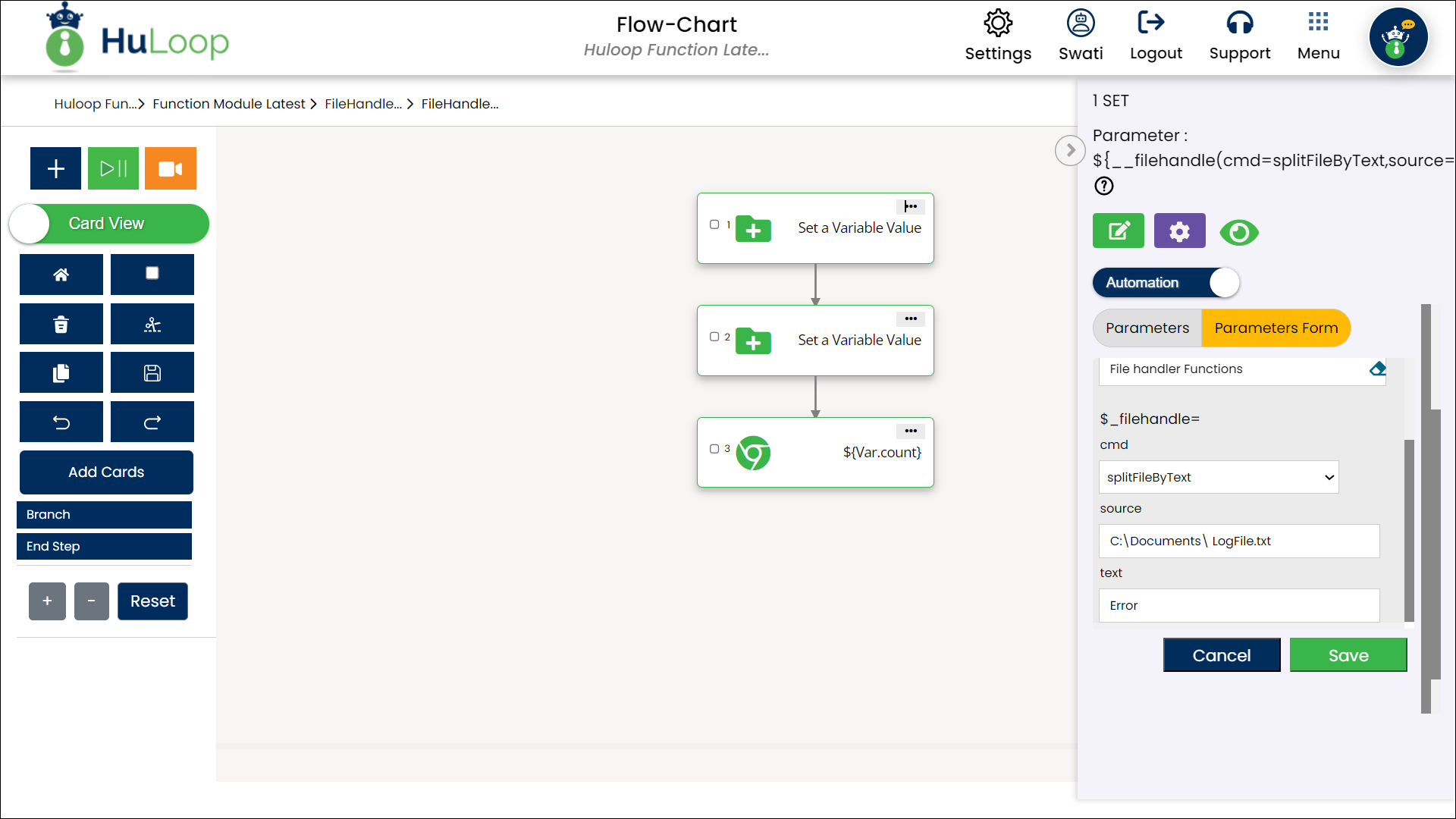The image size is (1456, 819).
Task: Check the checkbox on card 1
Action: 714,224
